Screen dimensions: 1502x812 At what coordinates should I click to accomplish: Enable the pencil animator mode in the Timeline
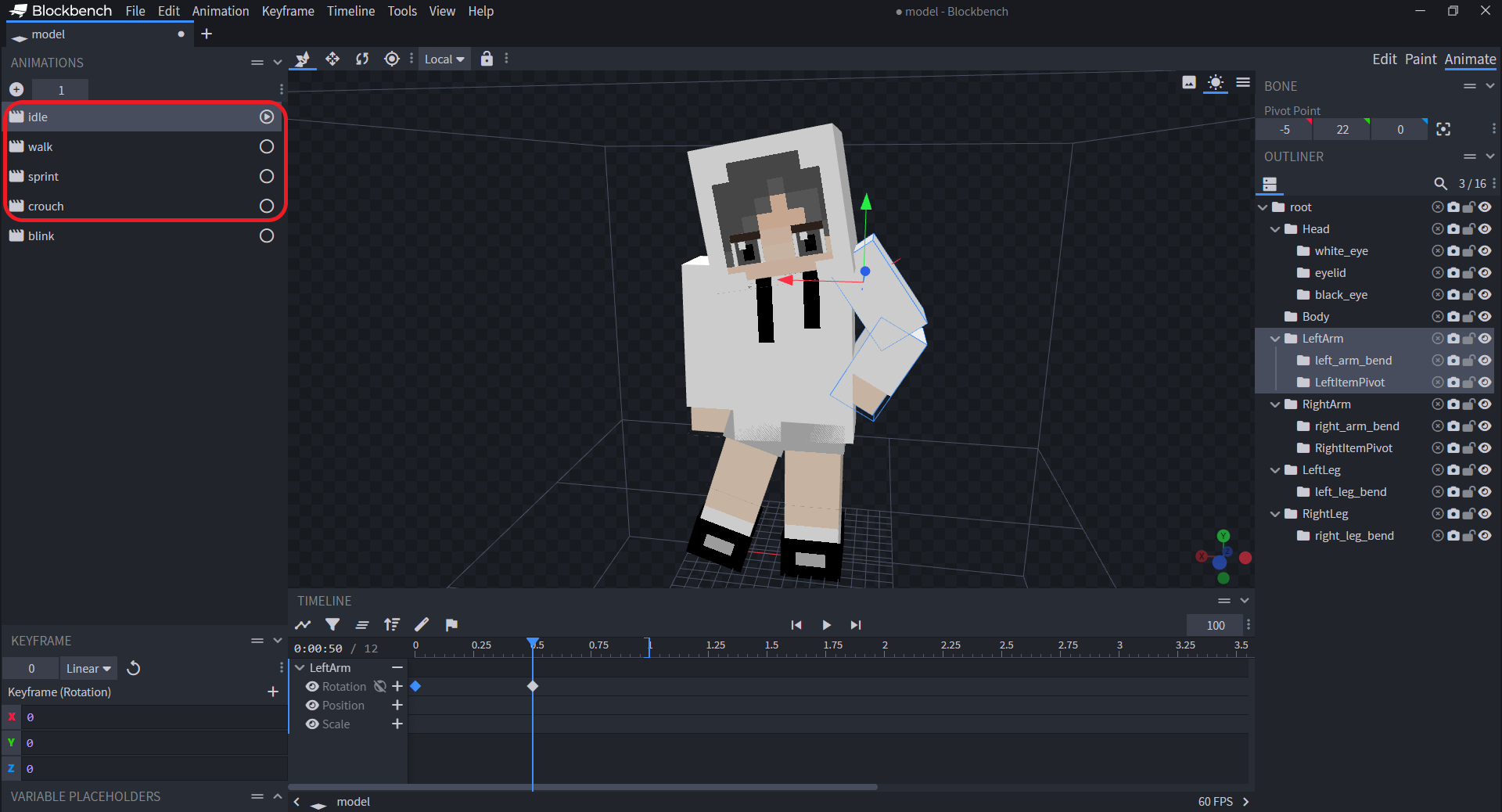pos(422,624)
